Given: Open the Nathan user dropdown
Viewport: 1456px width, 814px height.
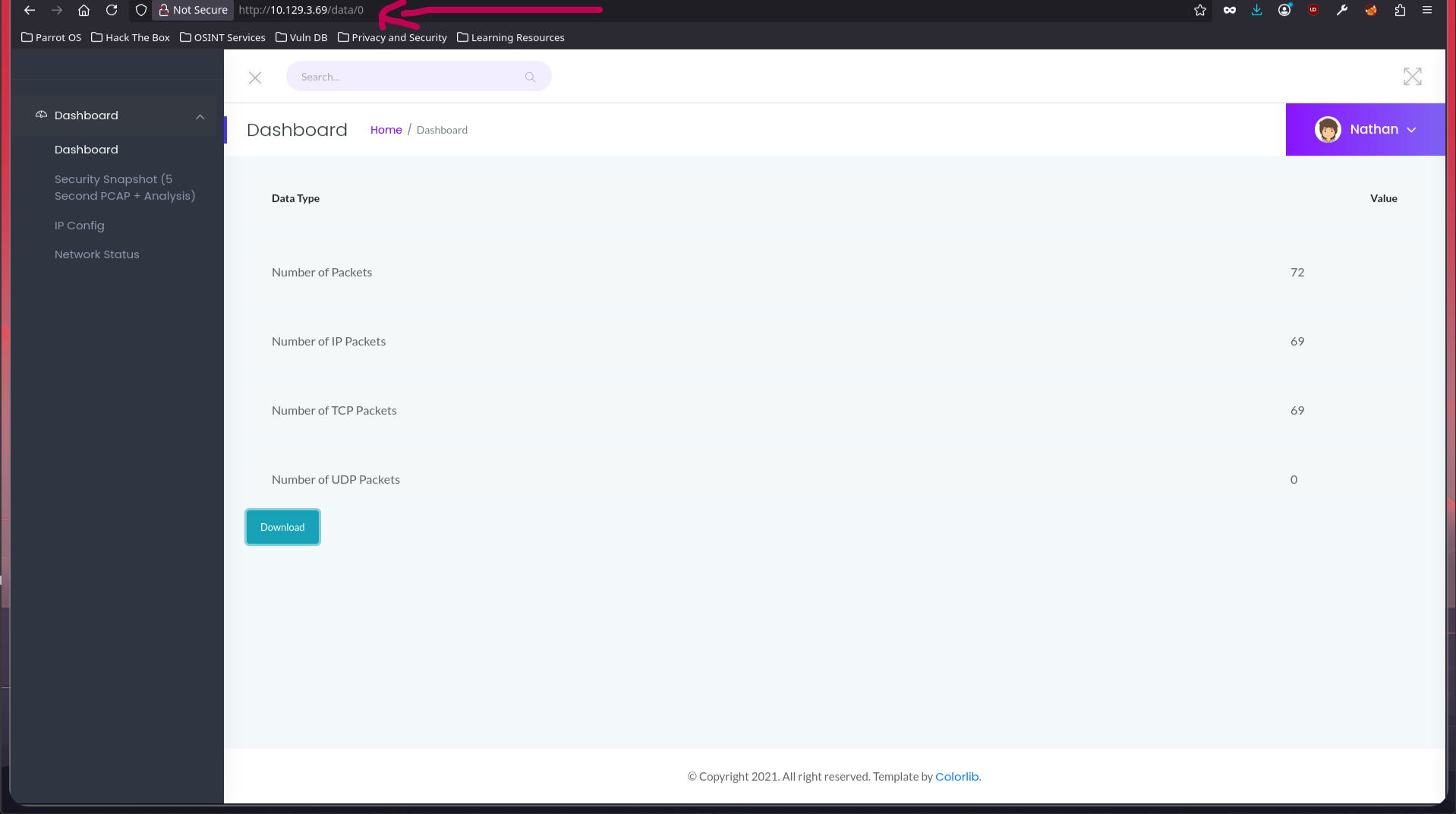Looking at the screenshot, I should (1365, 130).
